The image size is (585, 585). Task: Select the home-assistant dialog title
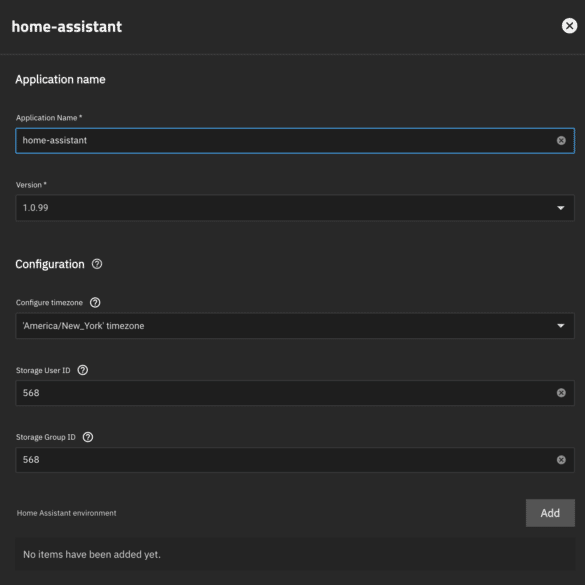(67, 26)
